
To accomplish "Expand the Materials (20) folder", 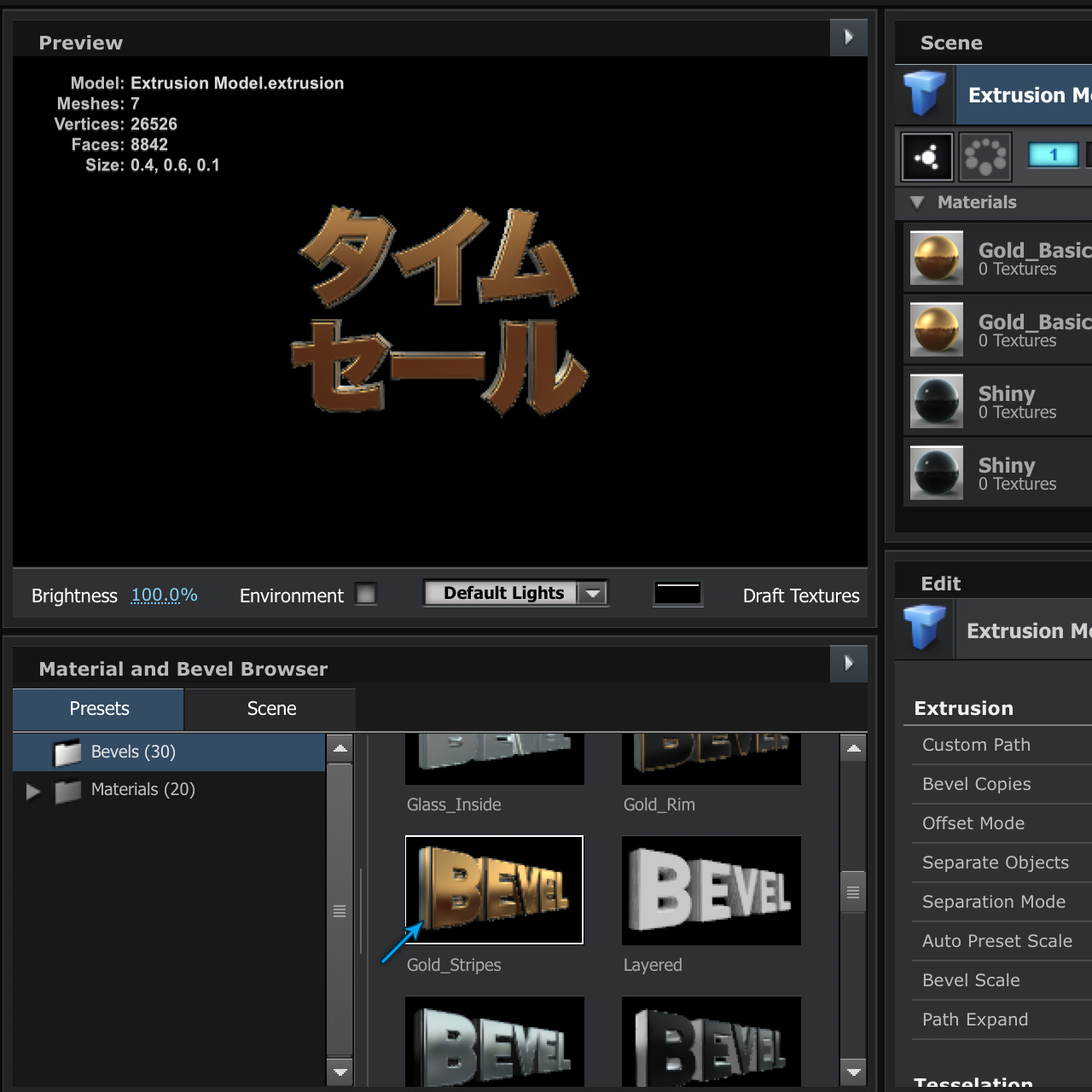I will click(33, 791).
